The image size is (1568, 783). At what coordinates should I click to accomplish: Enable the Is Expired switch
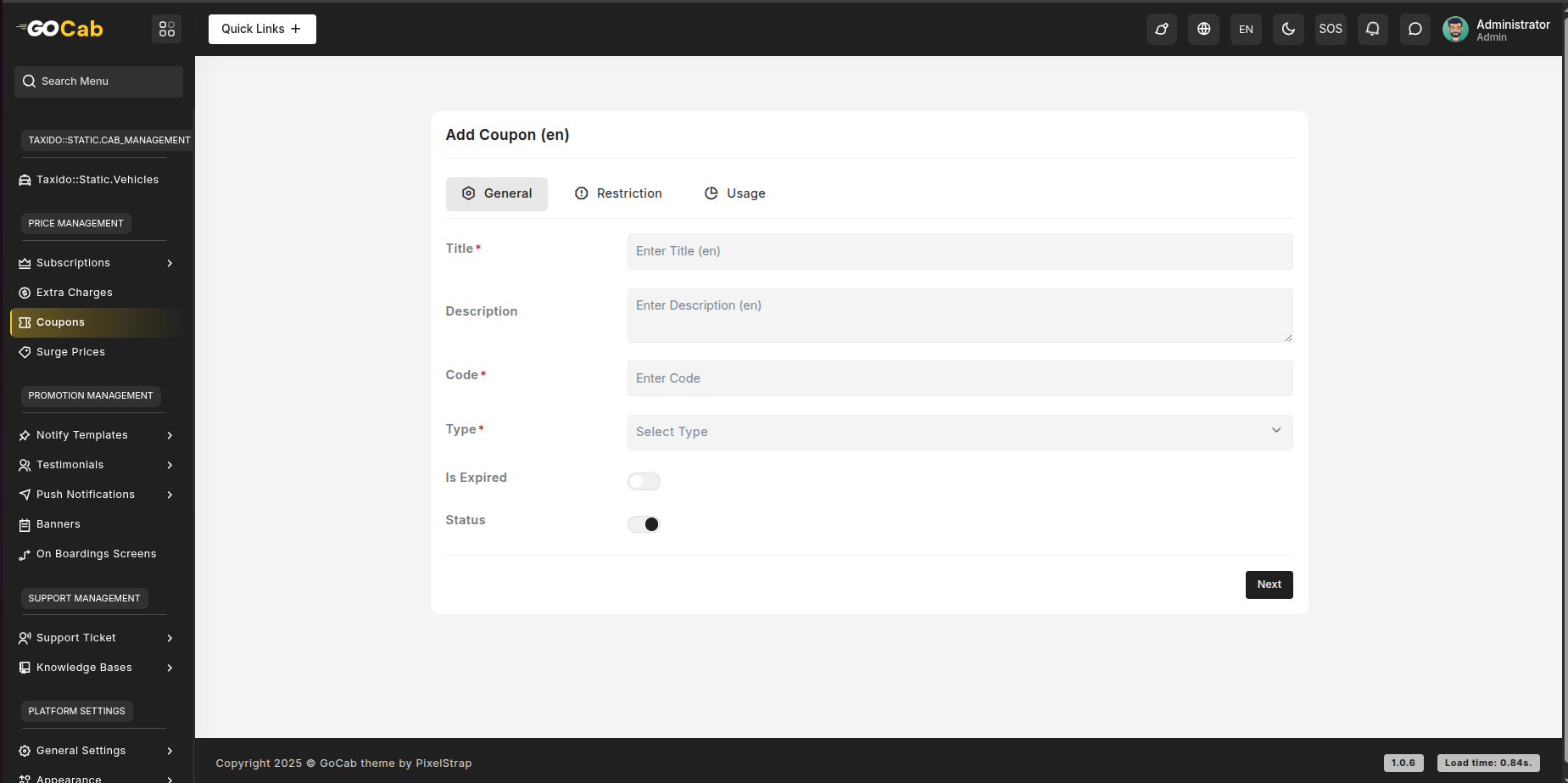coord(644,482)
